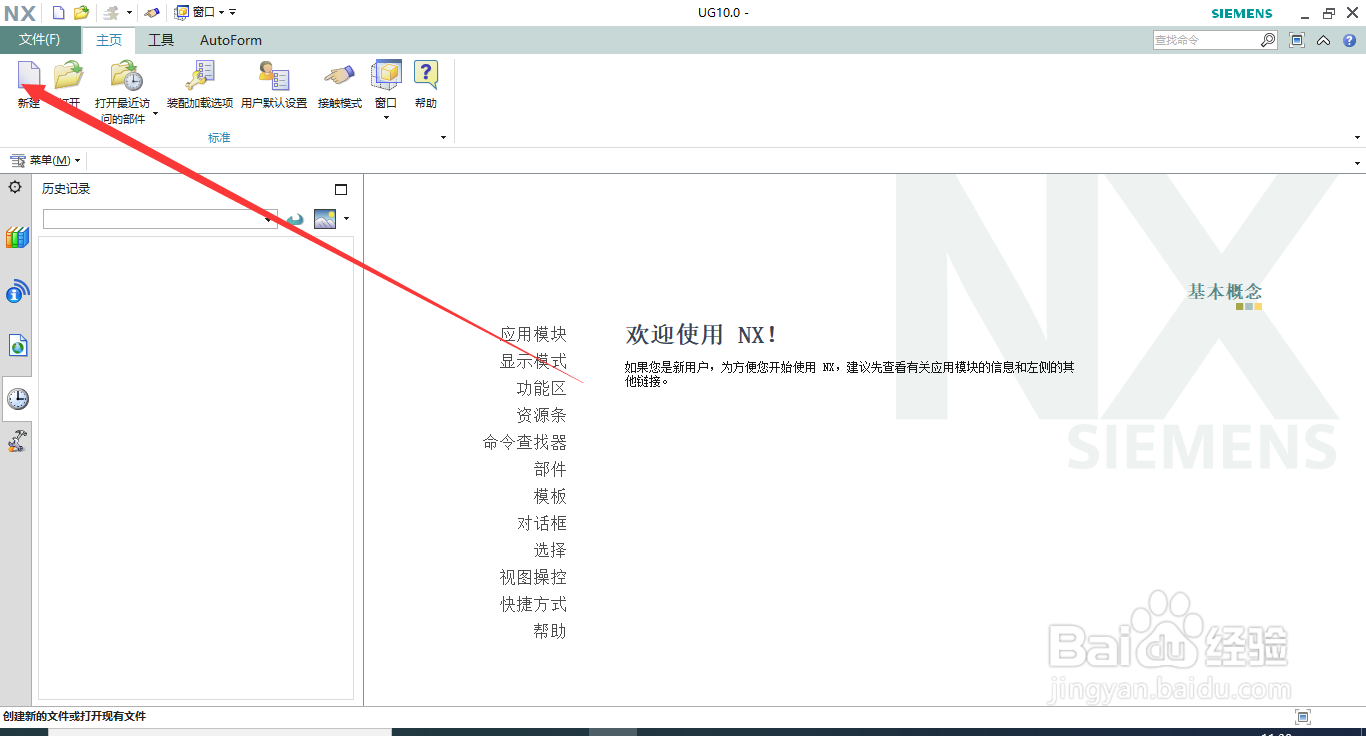Open the Roles resource tab at sidebar bottom
The image size is (1366, 736).
(17, 440)
